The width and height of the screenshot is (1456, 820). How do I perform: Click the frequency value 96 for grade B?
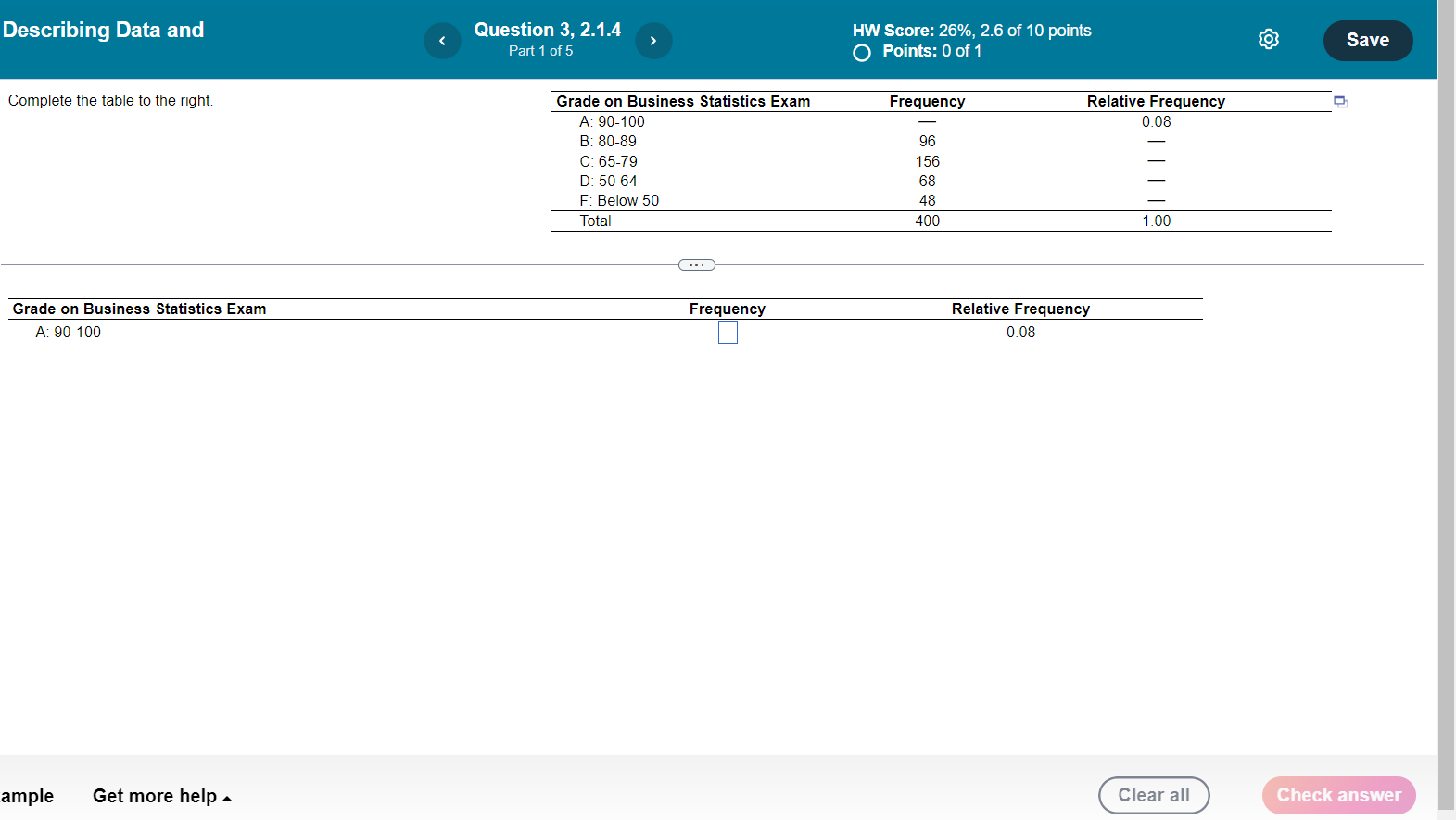click(928, 141)
